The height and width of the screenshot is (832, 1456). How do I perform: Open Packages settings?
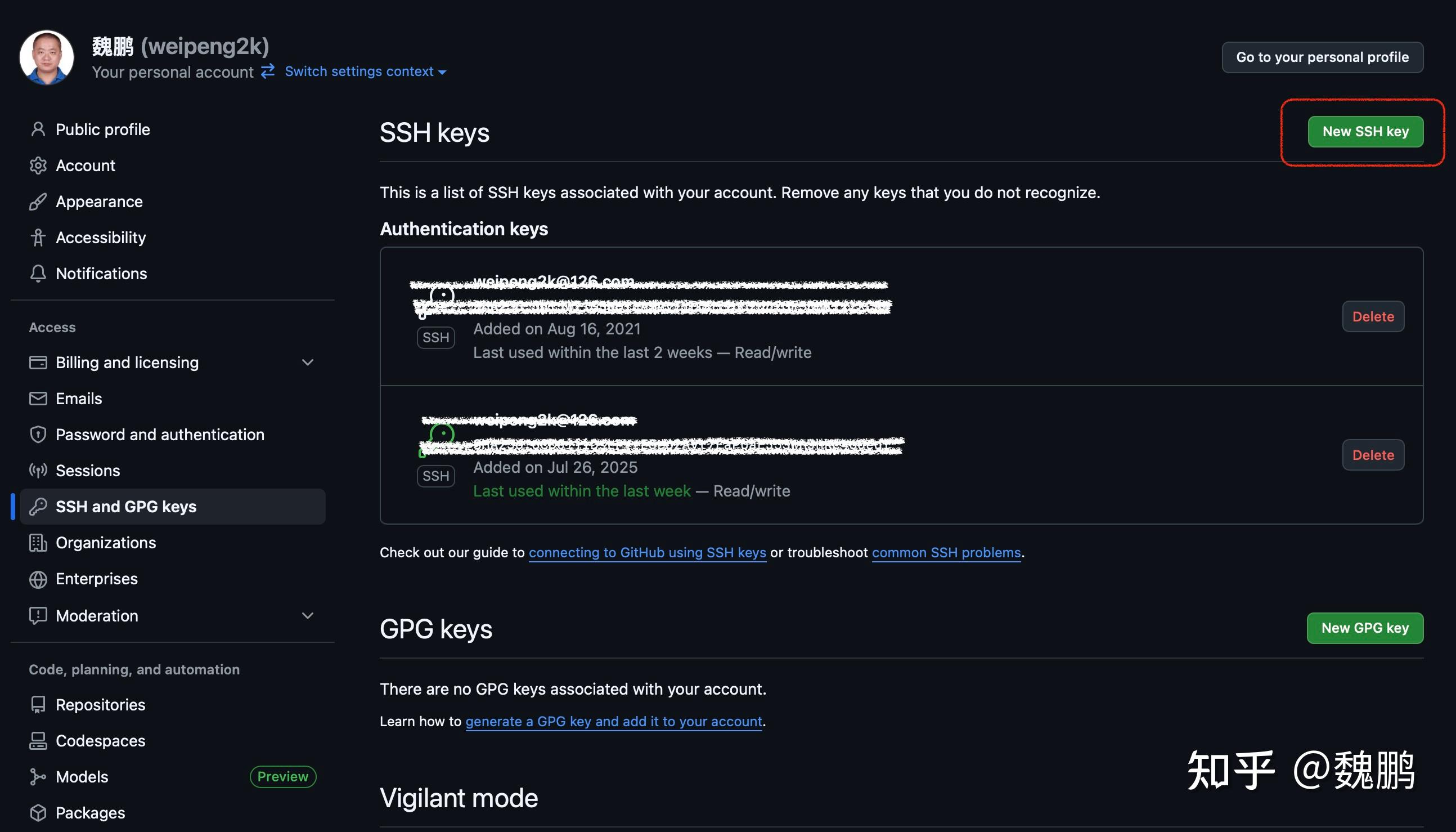point(90,812)
